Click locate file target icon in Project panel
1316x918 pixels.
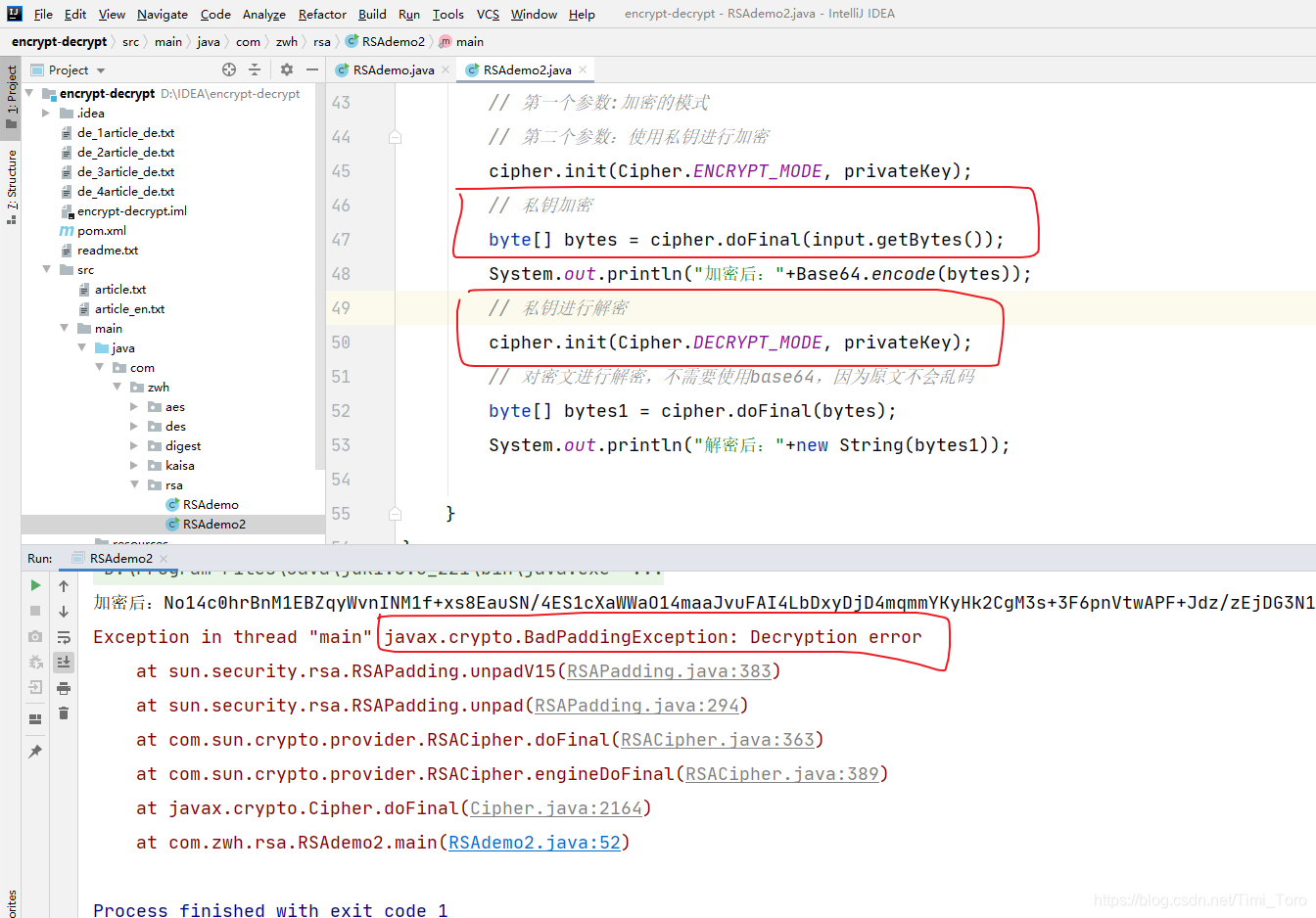(229, 69)
